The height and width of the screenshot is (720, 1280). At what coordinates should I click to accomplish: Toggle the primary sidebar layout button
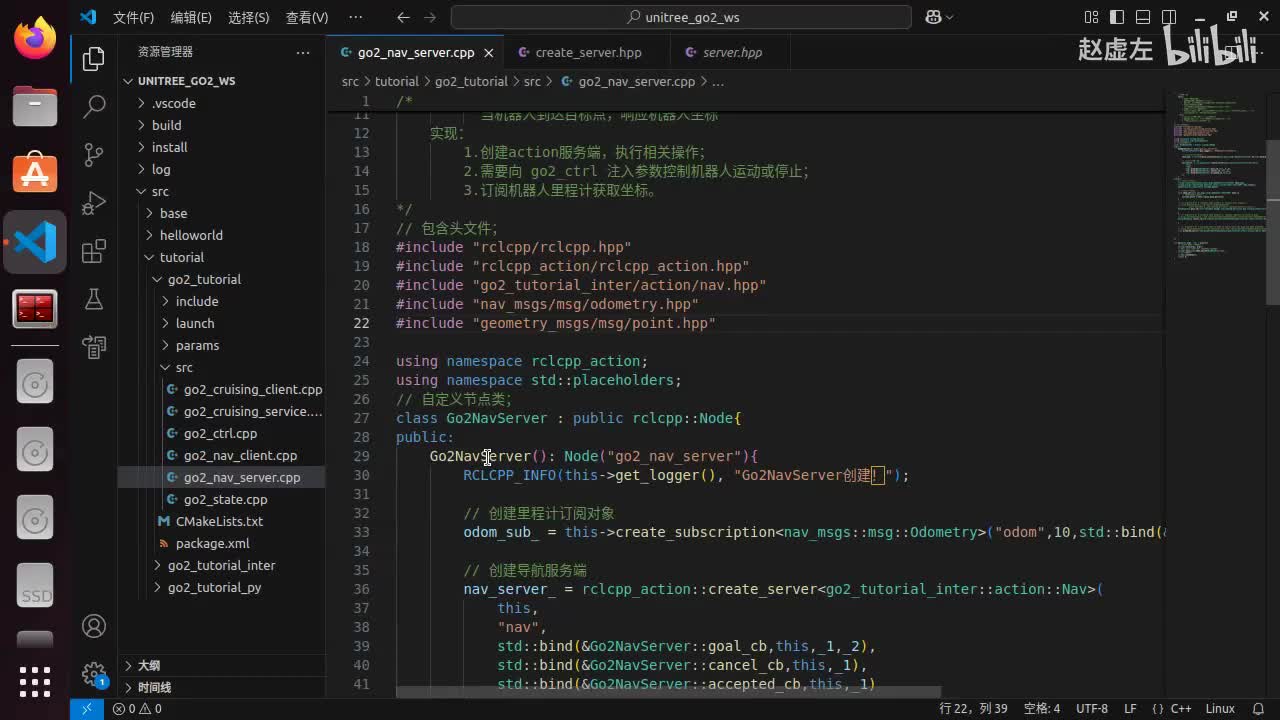point(1117,17)
